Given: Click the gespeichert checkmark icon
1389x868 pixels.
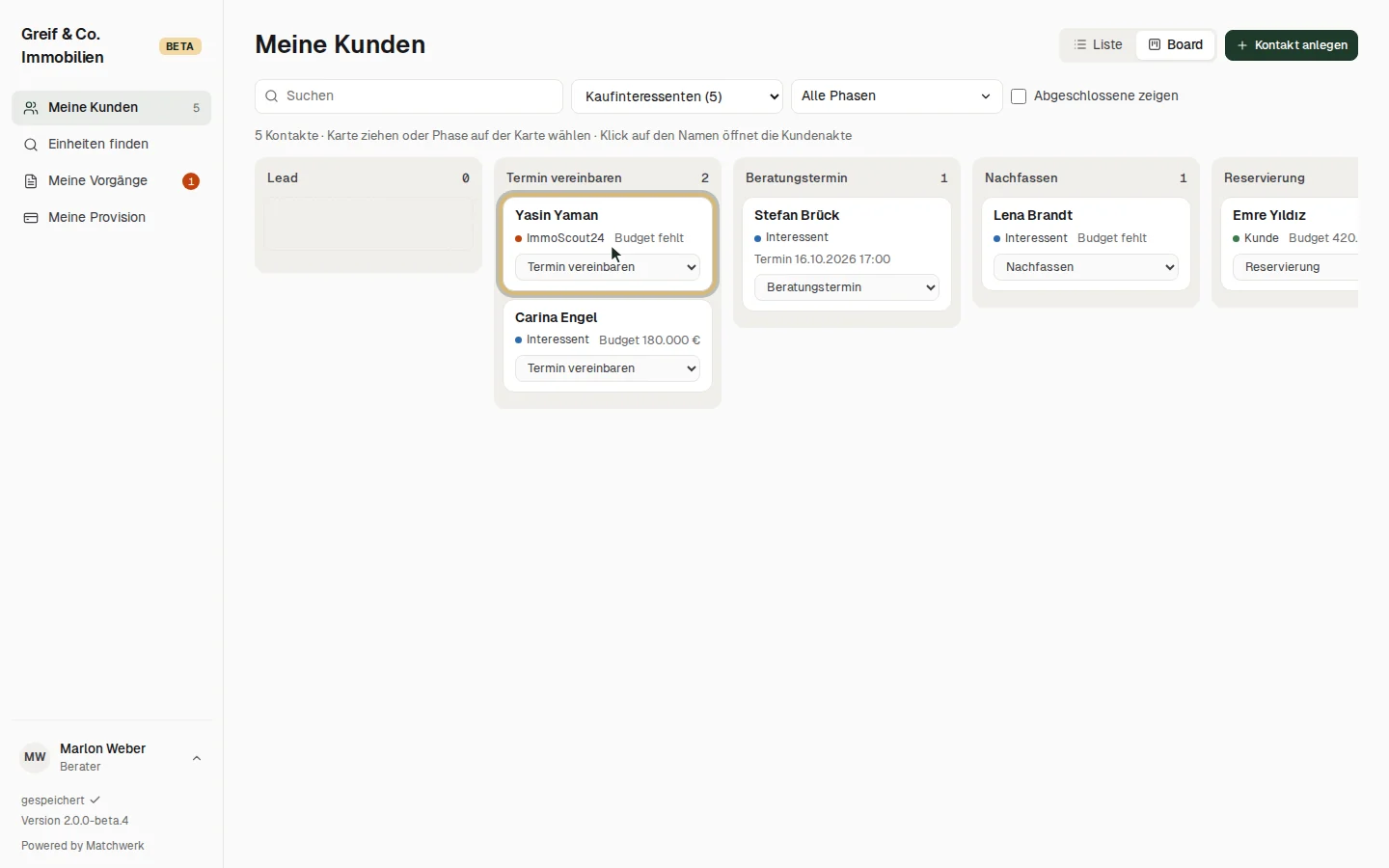Looking at the screenshot, I should [x=95, y=800].
